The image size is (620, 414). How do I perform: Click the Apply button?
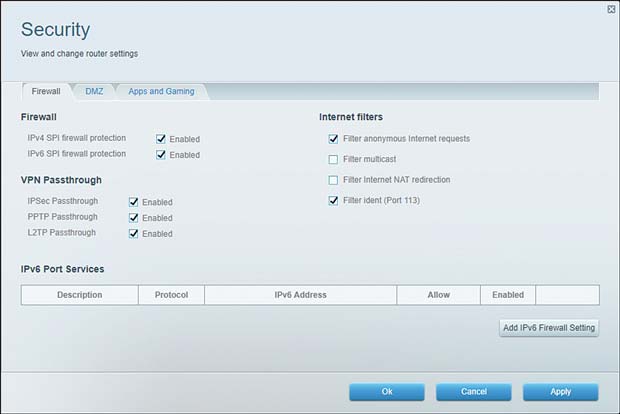pyautogui.click(x=560, y=391)
